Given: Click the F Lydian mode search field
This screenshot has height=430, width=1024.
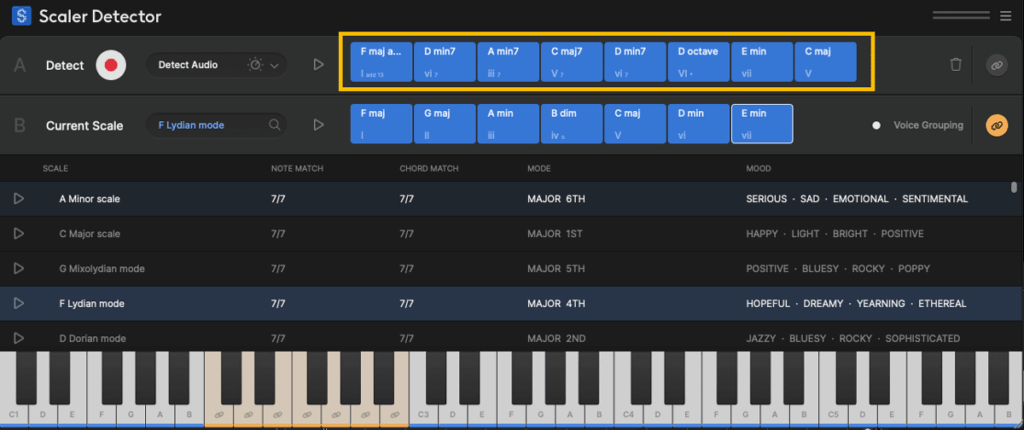Looking at the screenshot, I should 215,125.
